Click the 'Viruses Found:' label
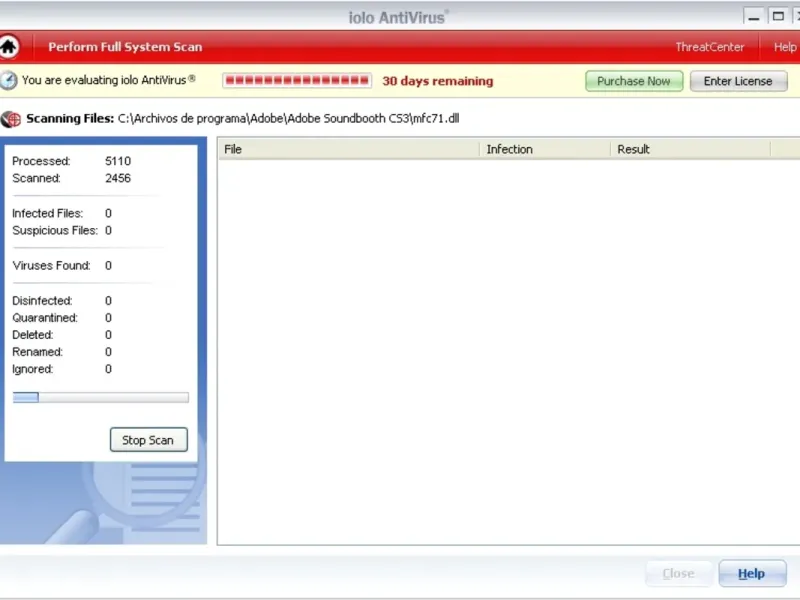Screen dimensions: 800x600 coord(51,266)
